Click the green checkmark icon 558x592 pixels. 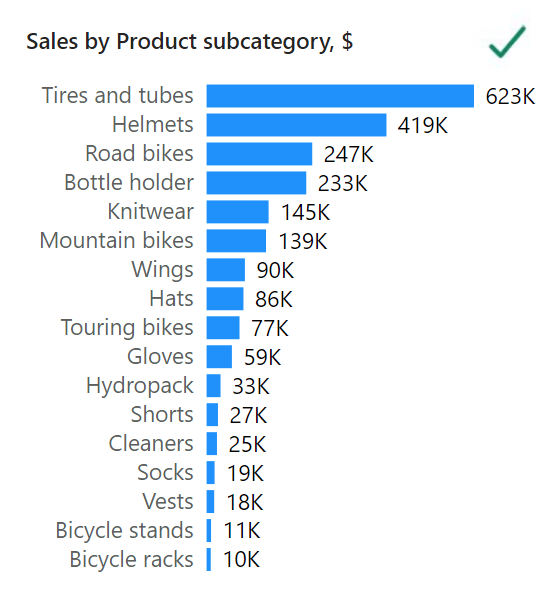[x=507, y=42]
